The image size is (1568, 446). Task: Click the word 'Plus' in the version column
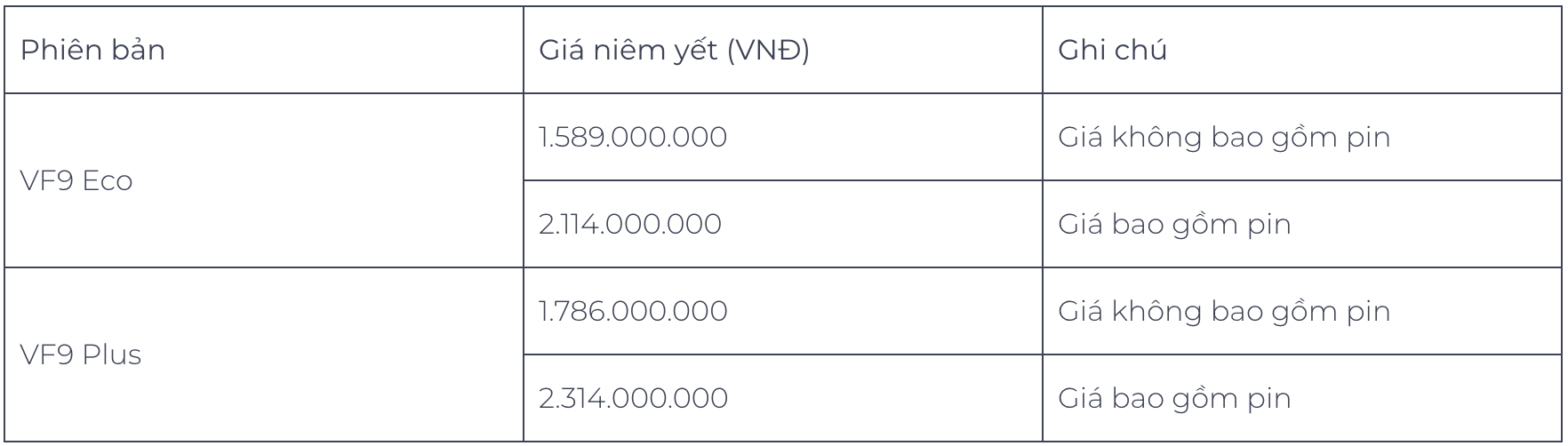[x=112, y=355]
